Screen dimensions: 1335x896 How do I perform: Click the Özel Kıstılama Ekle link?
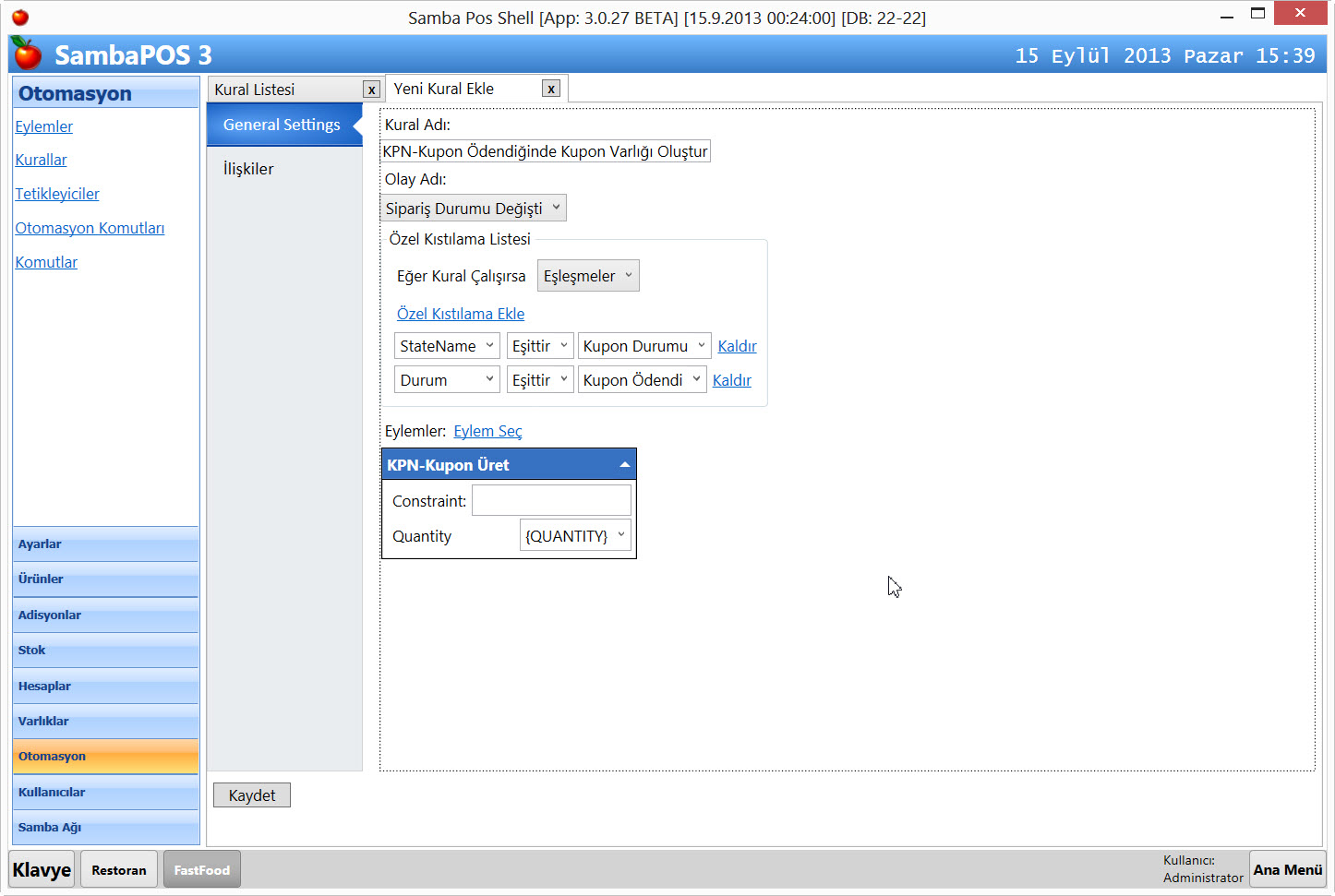[x=461, y=314]
